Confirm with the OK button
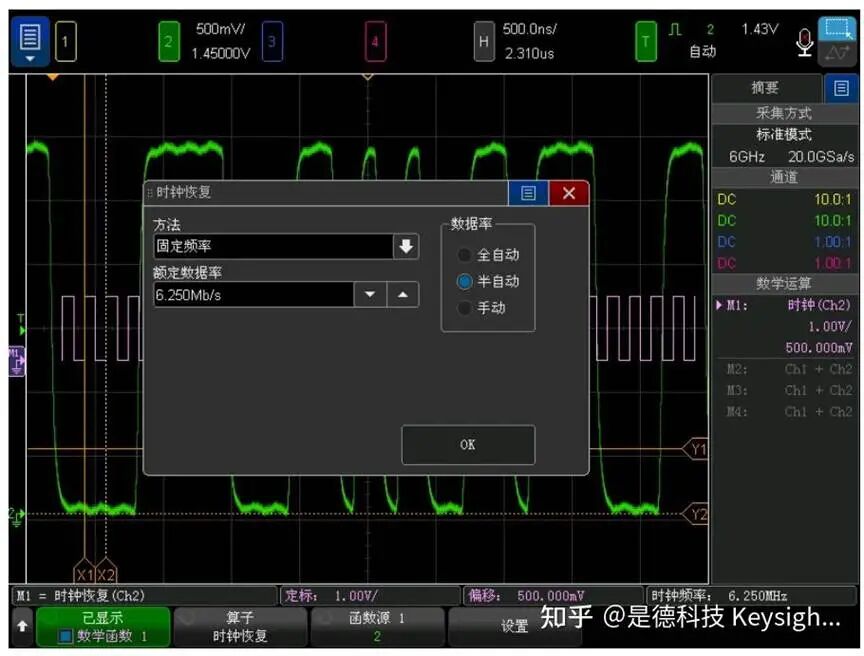The image size is (864, 656). click(468, 444)
